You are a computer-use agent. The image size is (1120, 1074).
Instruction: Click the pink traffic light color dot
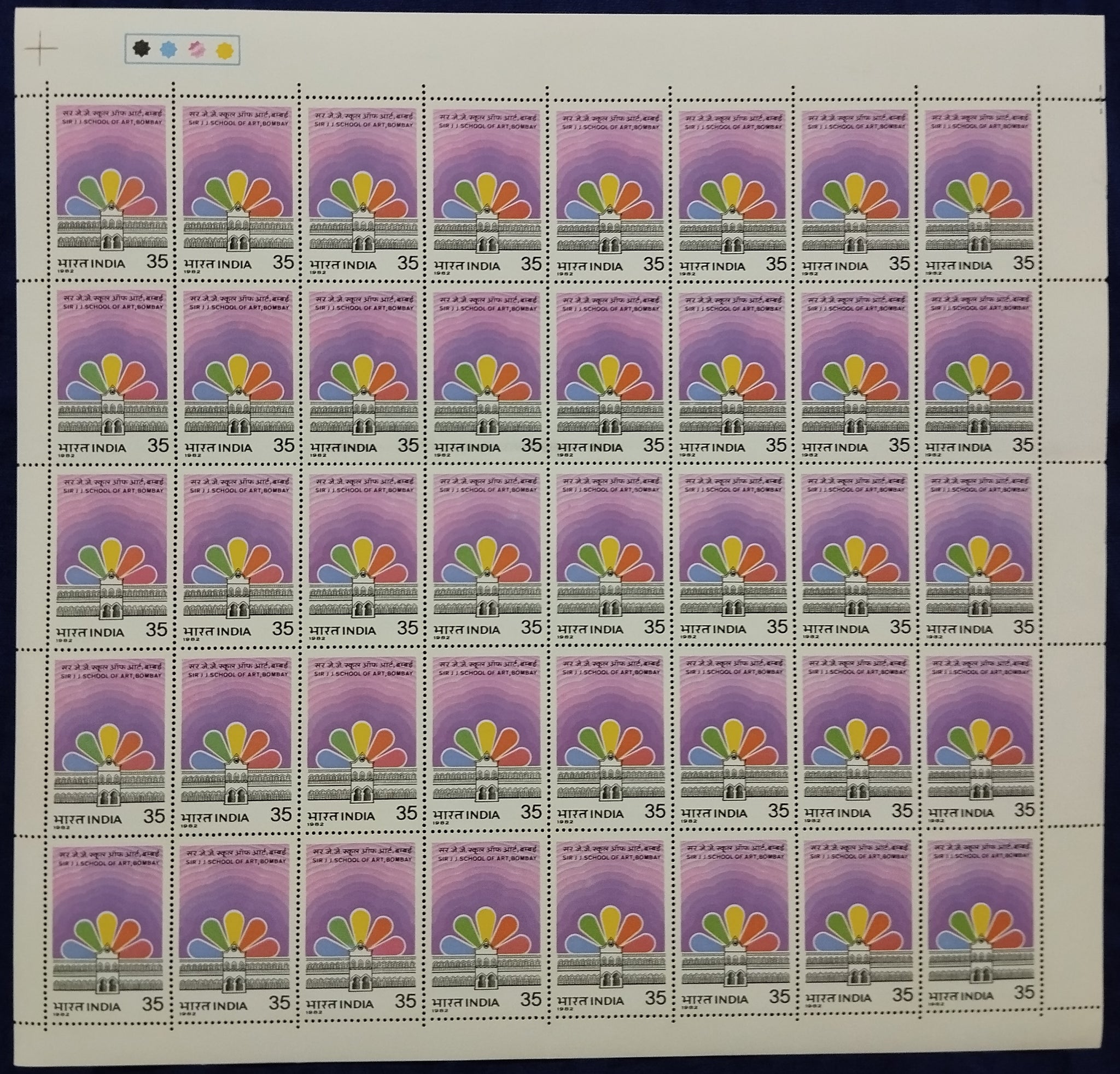click(x=196, y=50)
